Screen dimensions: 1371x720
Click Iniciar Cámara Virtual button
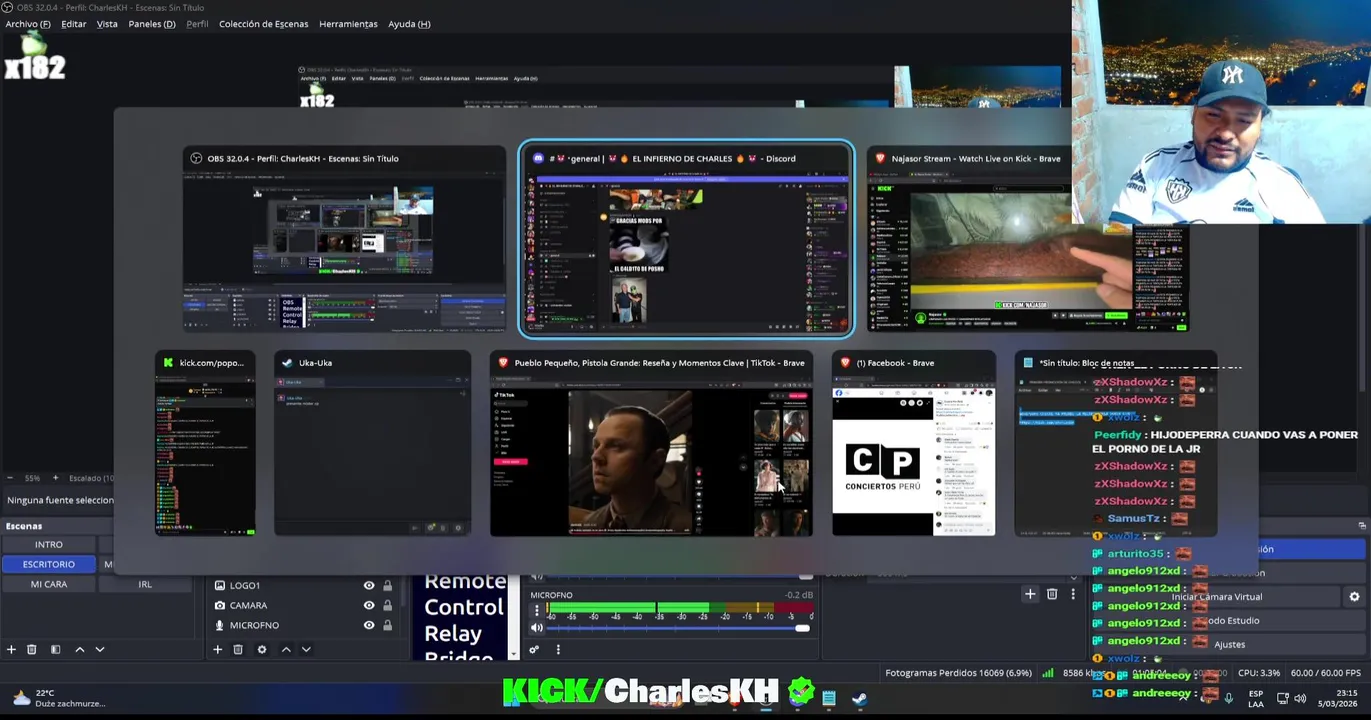1216,597
